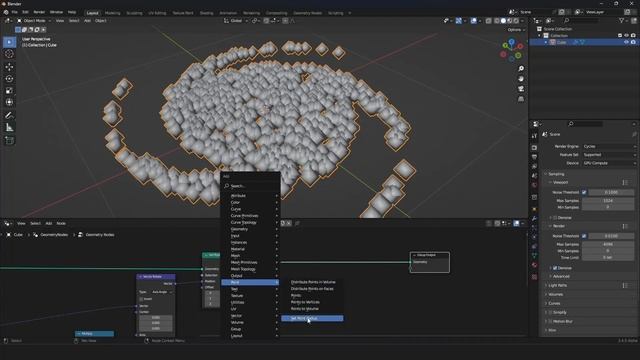Hide Collection via outliner eye icon
The height and width of the screenshot is (360, 640).
coord(626,36)
